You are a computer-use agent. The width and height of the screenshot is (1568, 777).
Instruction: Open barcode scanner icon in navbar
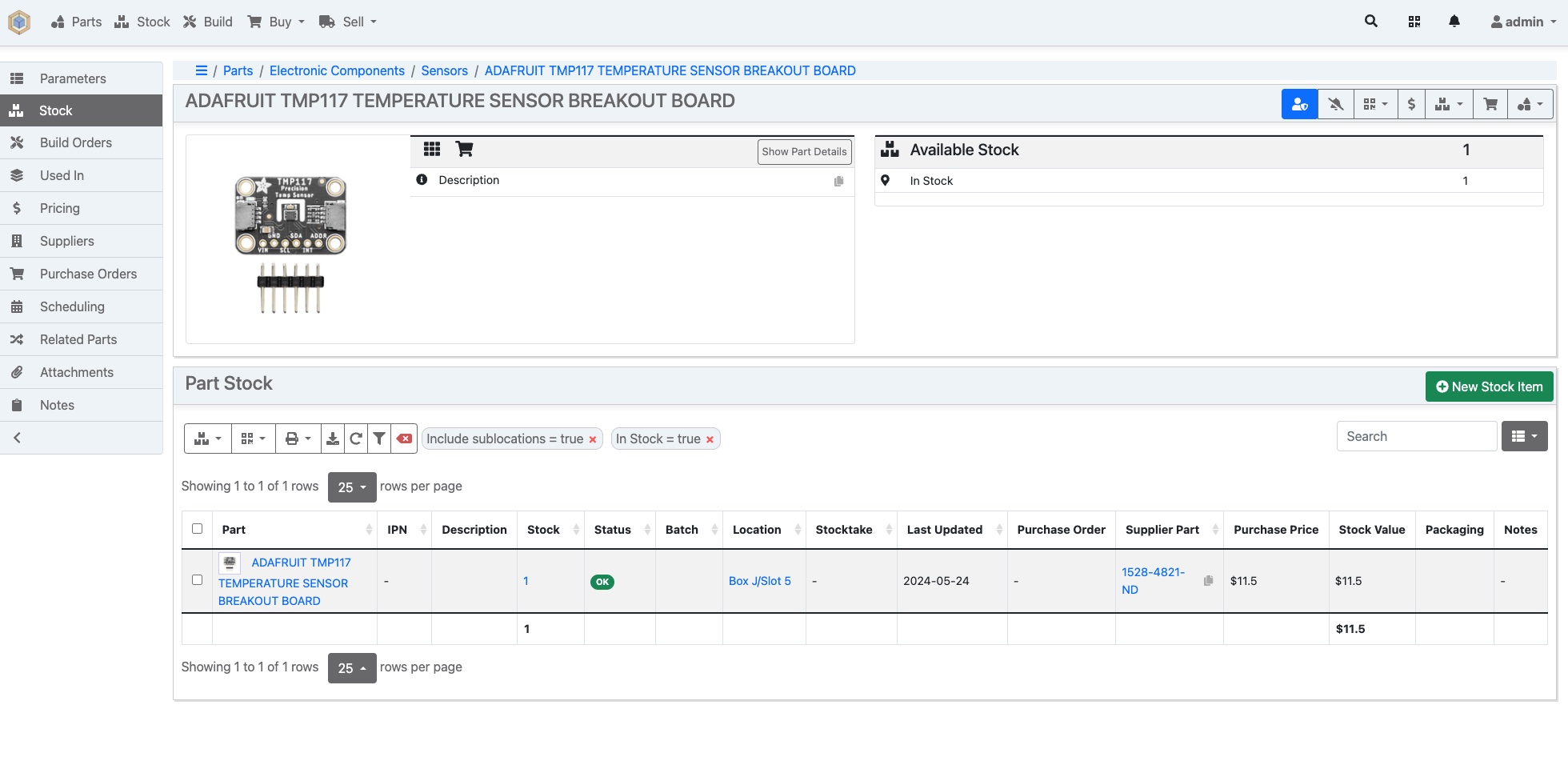point(1414,22)
